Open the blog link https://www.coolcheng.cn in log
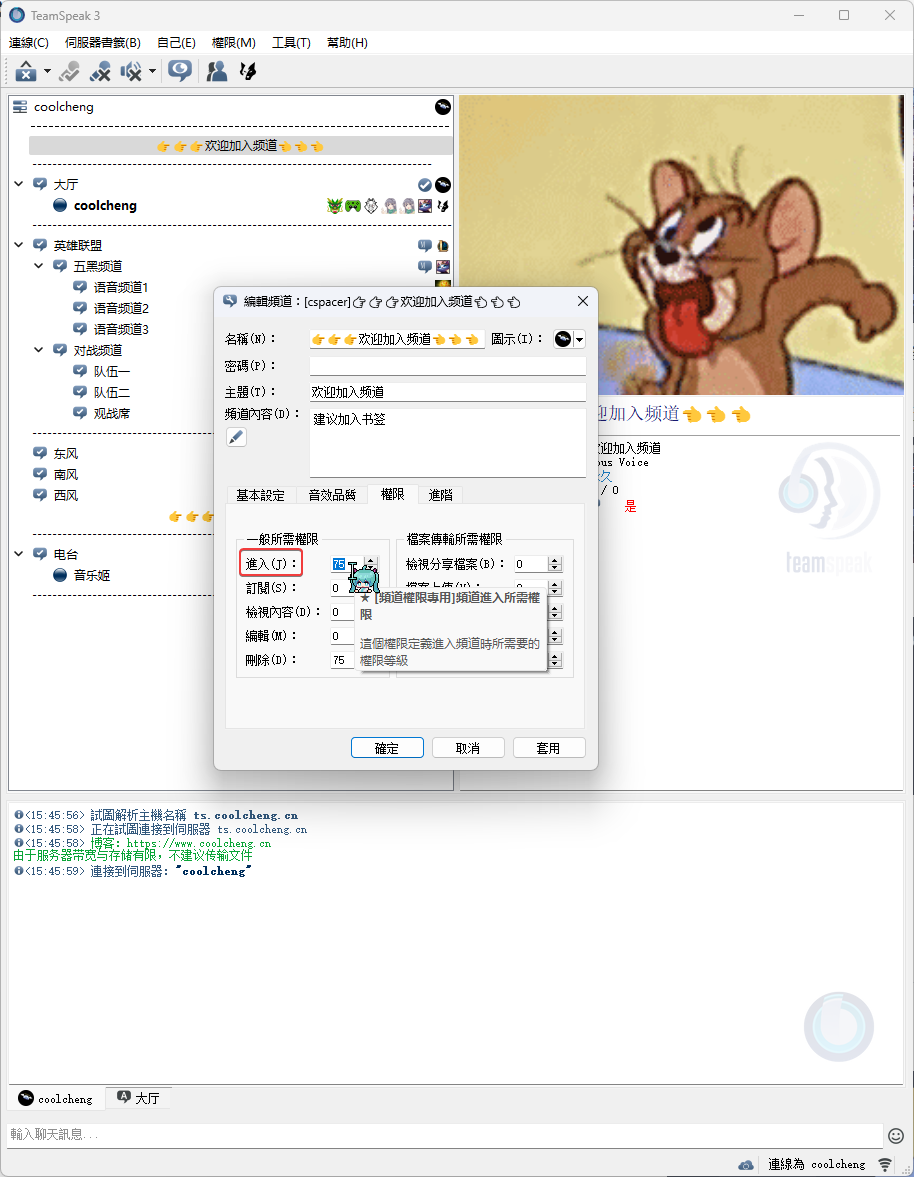The image size is (914, 1177). pyautogui.click(x=199, y=843)
